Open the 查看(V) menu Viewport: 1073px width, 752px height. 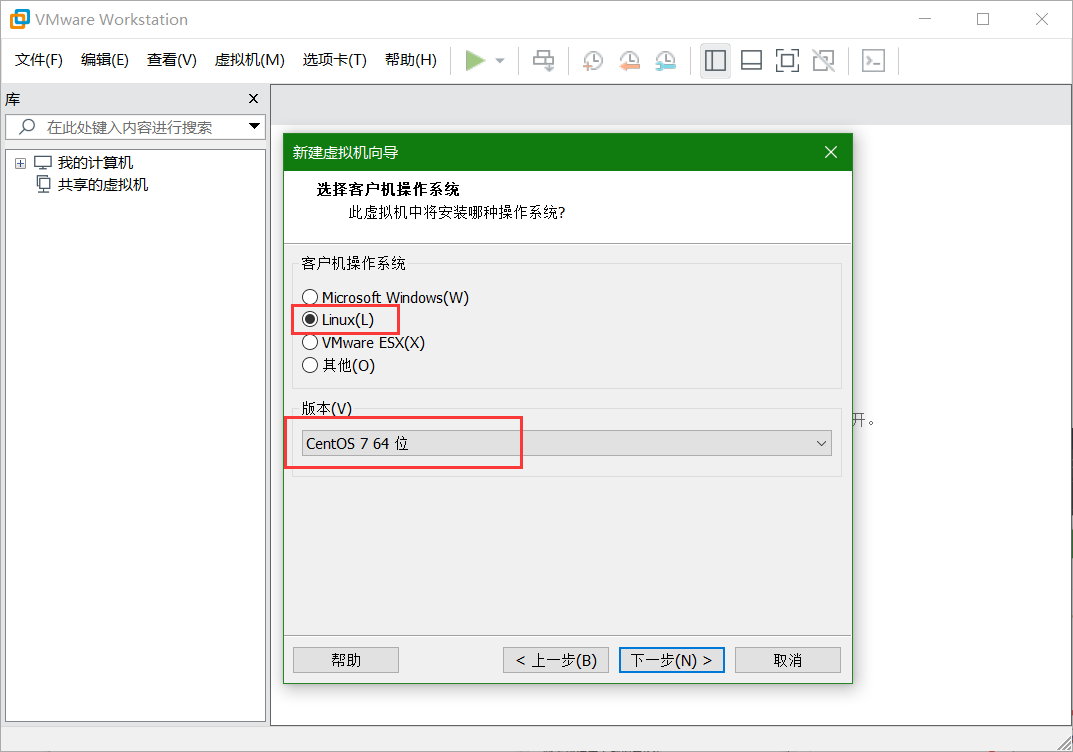(x=172, y=60)
